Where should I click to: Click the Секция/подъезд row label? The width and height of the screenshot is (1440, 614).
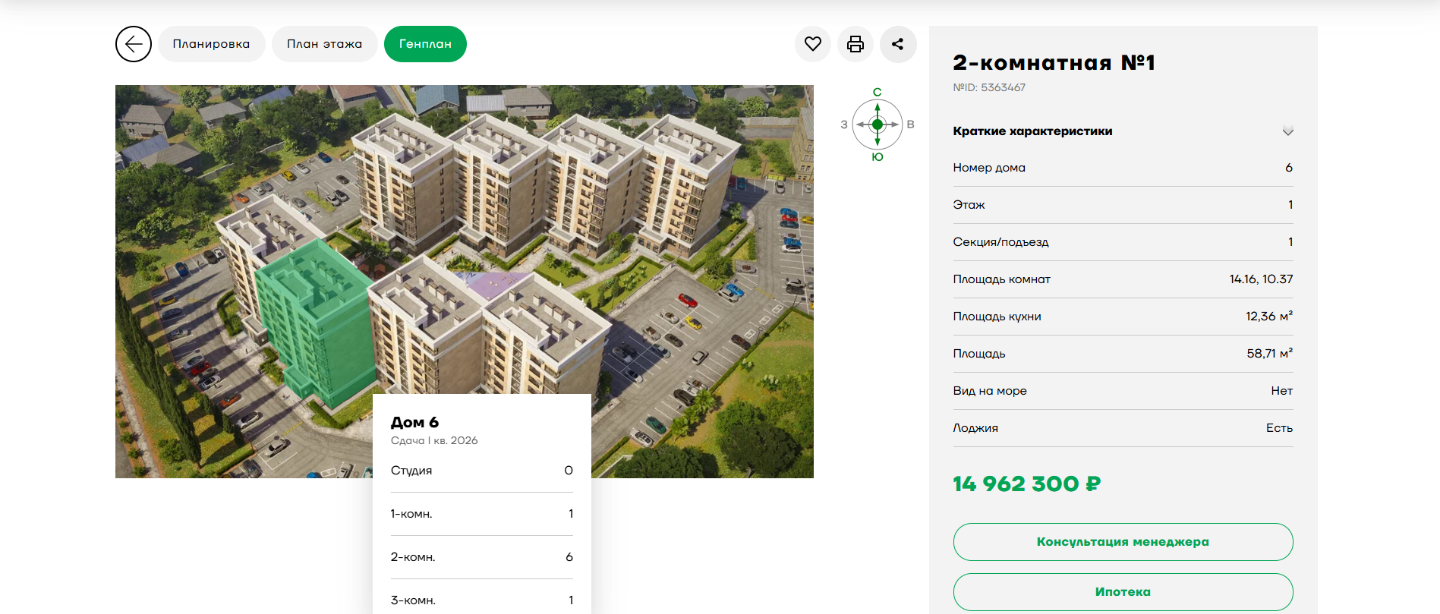point(1001,242)
